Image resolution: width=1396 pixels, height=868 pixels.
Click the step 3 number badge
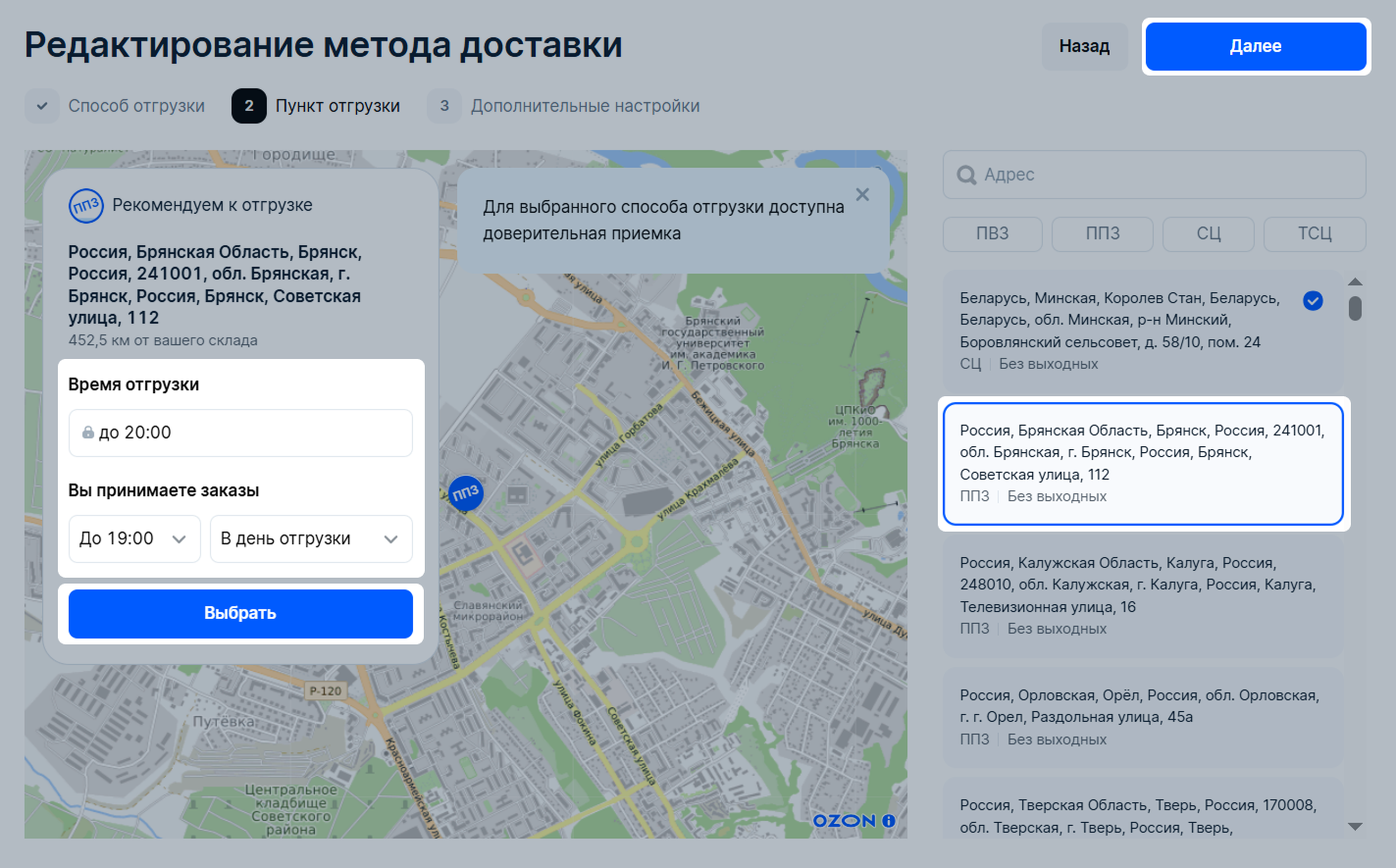coord(444,106)
